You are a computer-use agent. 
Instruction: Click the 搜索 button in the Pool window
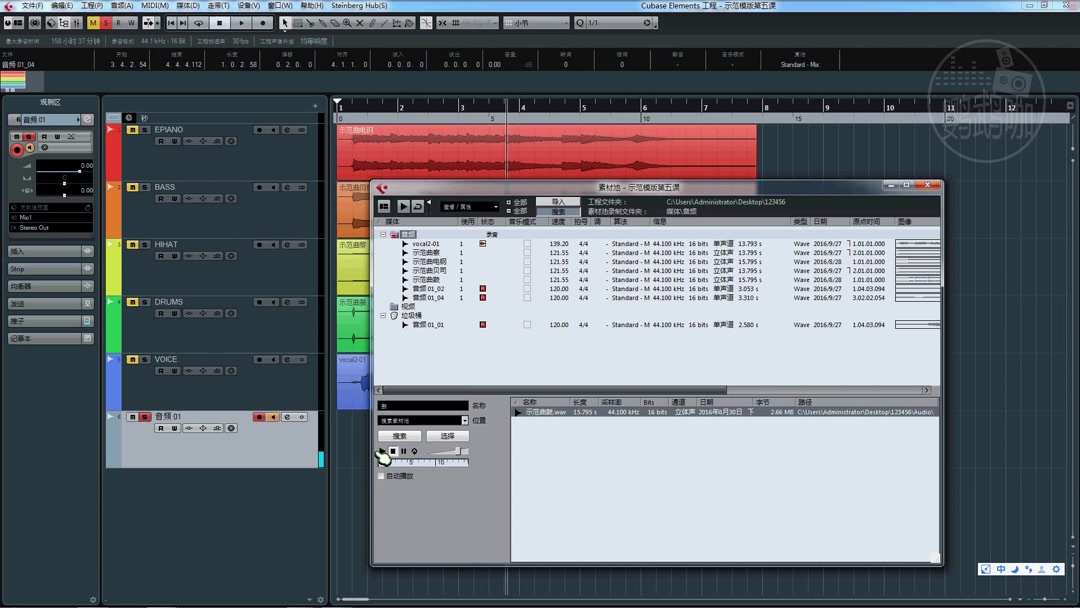(x=399, y=436)
